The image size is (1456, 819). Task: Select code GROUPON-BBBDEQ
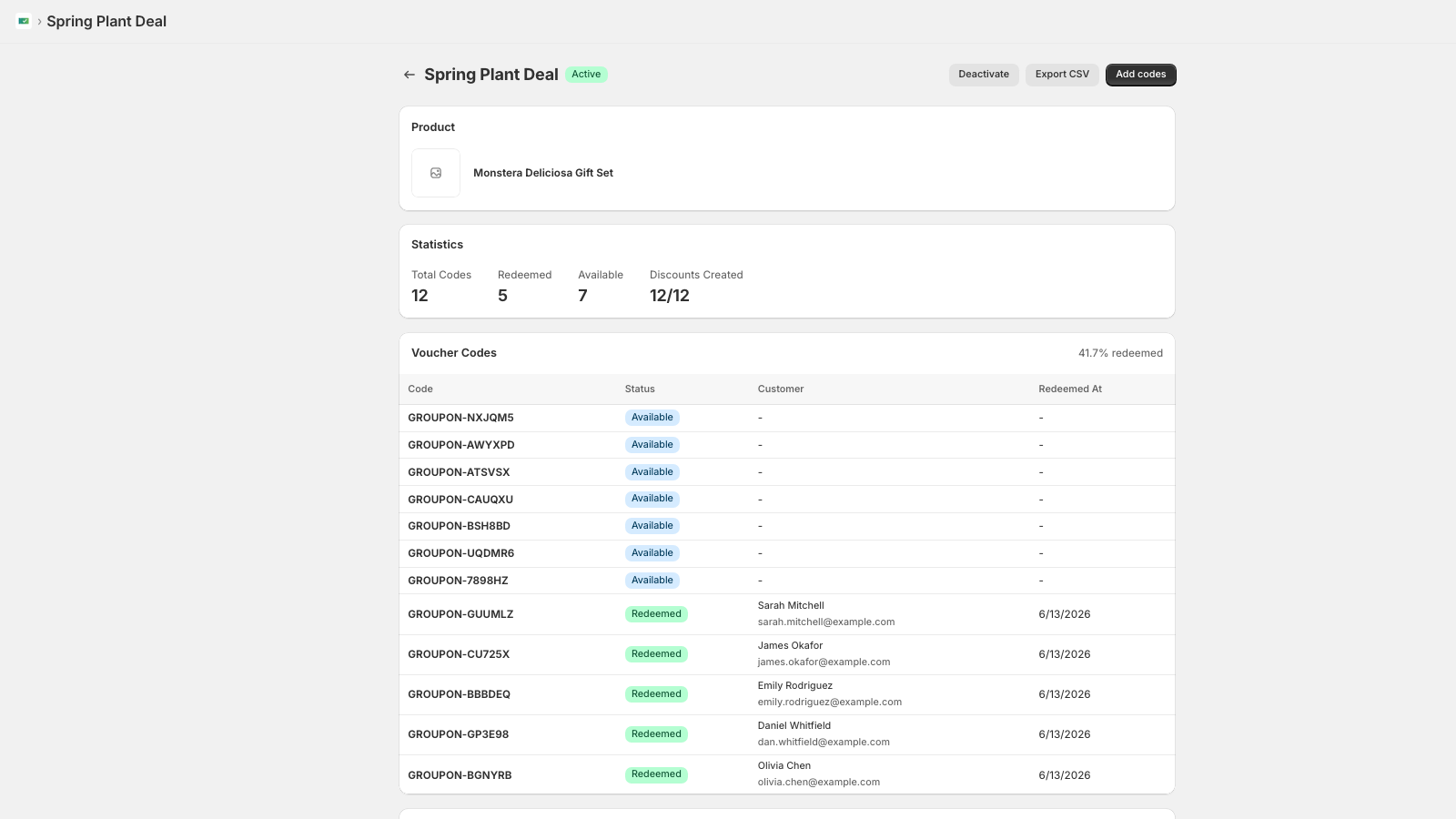click(x=459, y=694)
